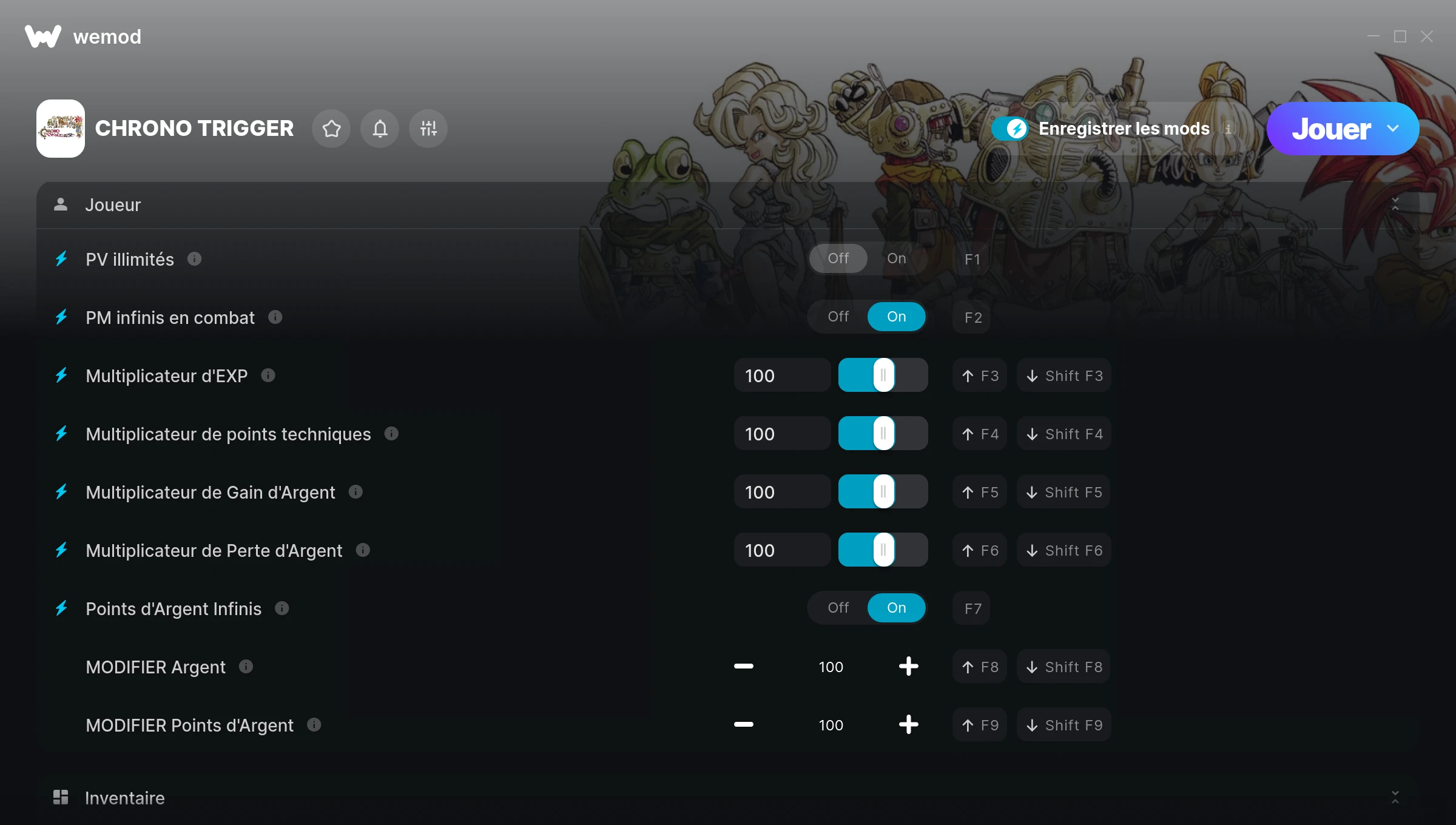The height and width of the screenshot is (825, 1456).
Task: Open the Jouer button dropdown arrow
Action: [1393, 129]
